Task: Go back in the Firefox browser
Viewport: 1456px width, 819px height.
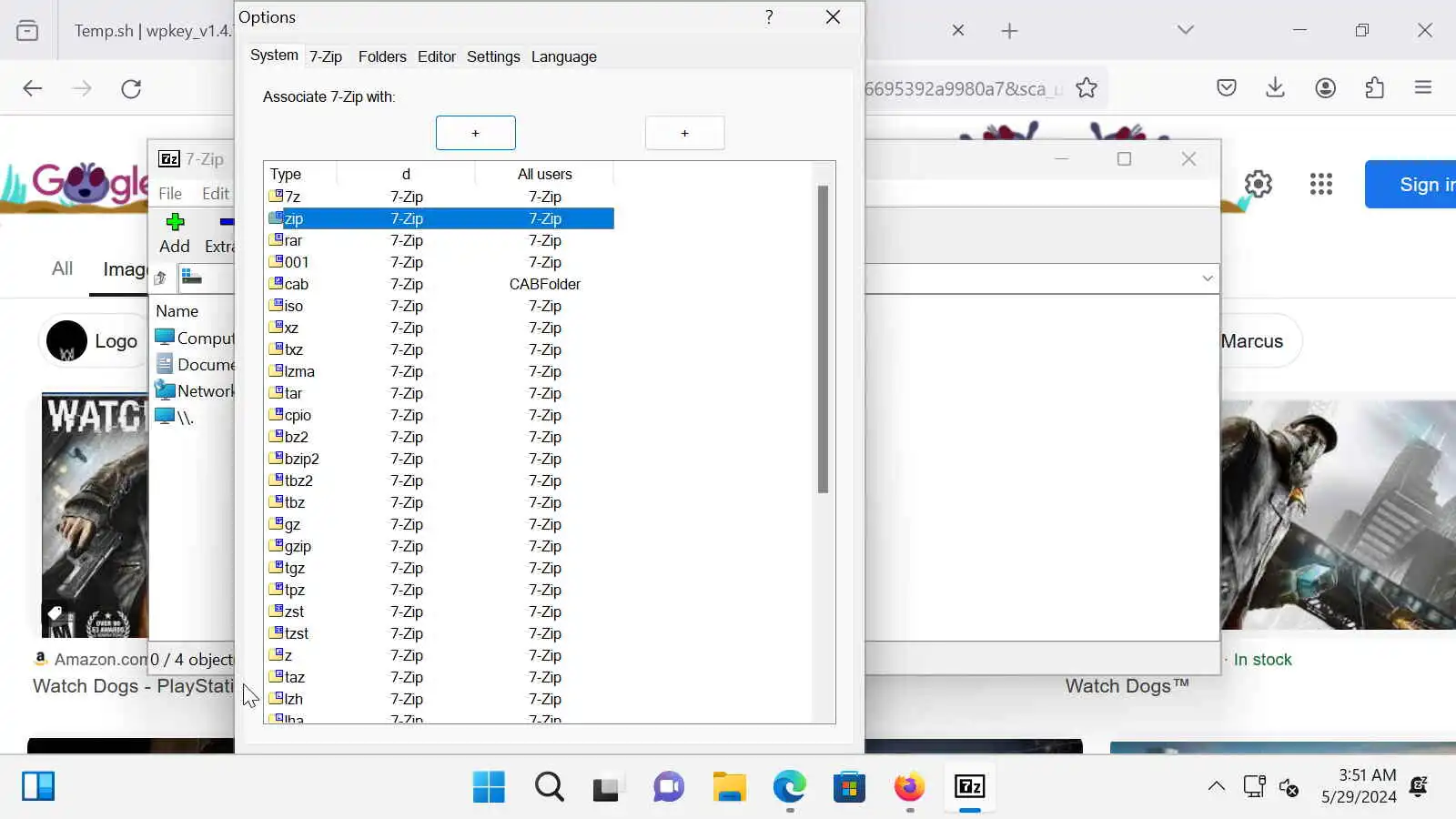Action: click(x=33, y=88)
